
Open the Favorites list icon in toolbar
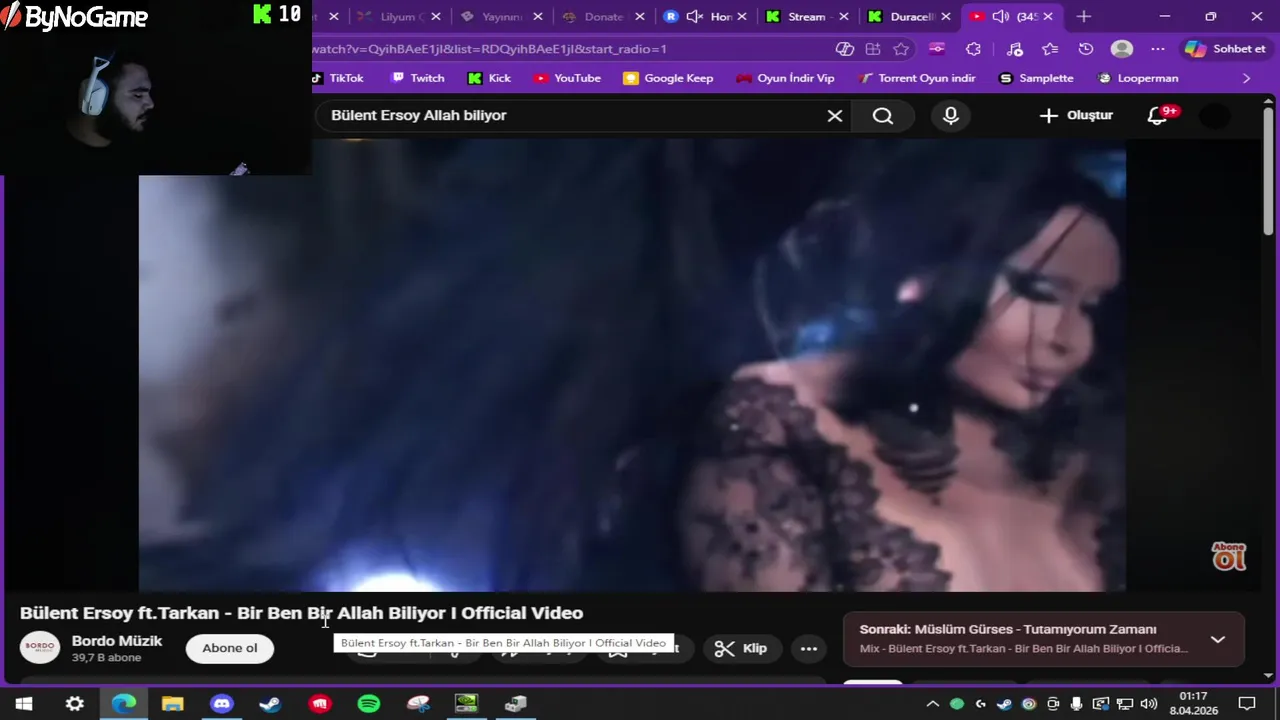1050,49
